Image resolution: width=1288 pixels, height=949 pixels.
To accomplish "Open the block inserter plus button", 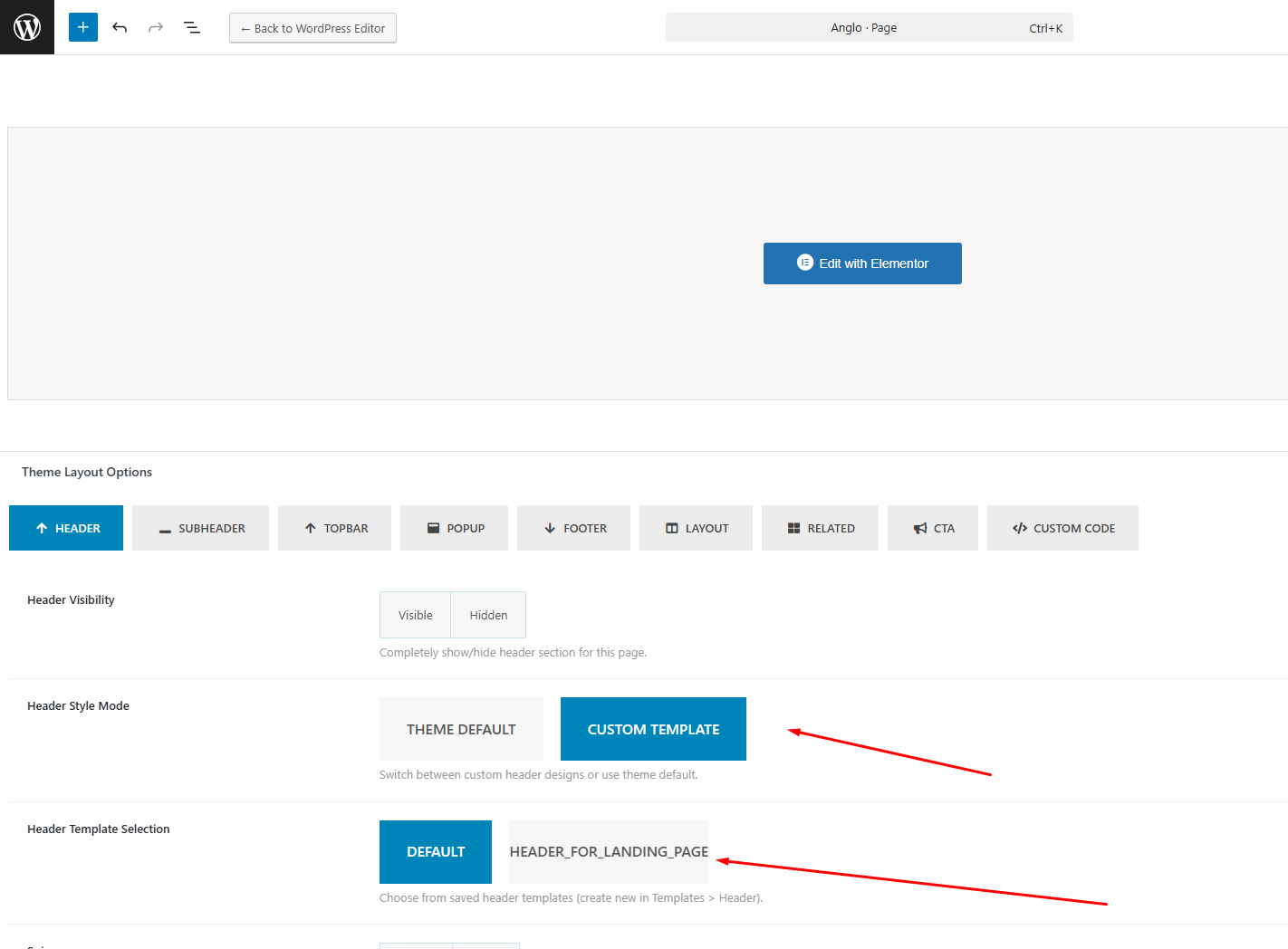I will 82,27.
